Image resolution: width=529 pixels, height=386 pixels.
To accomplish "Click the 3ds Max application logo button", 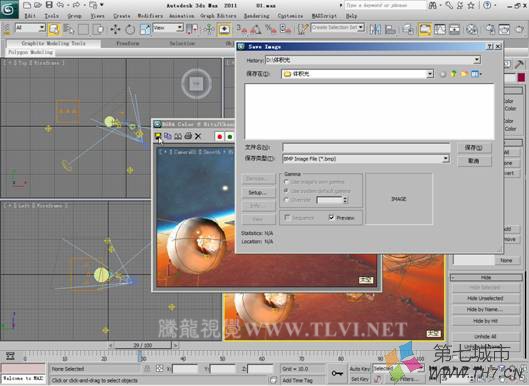I will [x=9, y=9].
